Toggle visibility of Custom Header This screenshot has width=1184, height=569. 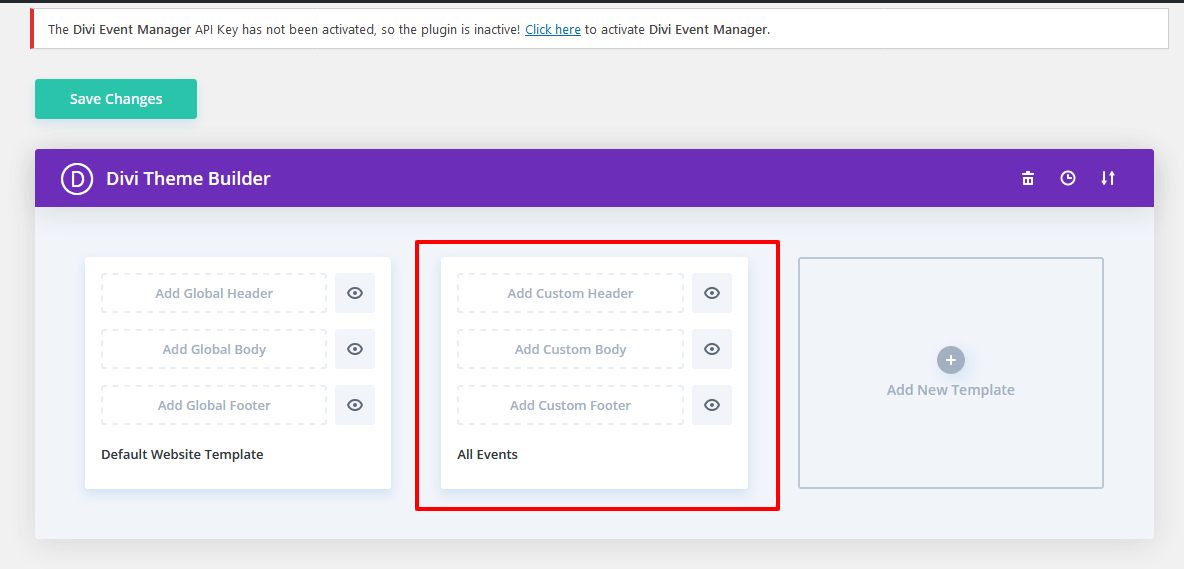pos(711,293)
